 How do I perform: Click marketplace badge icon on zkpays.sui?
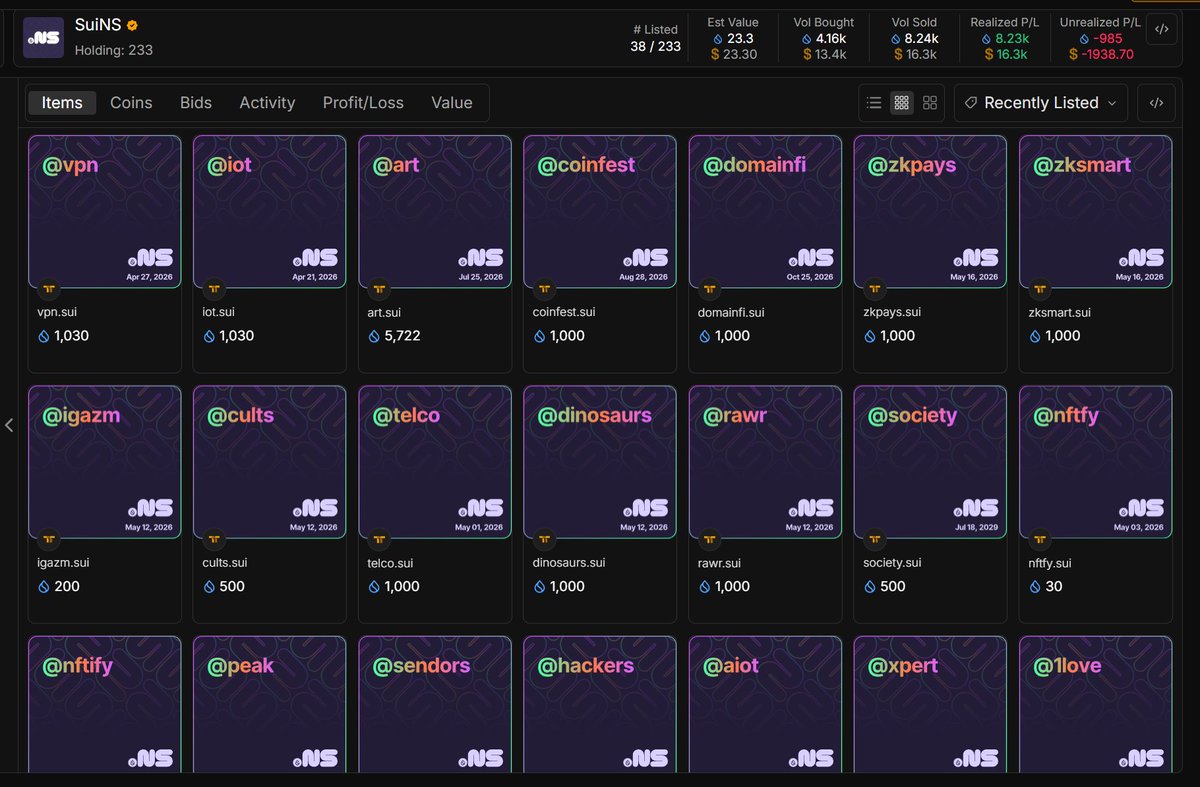(875, 290)
